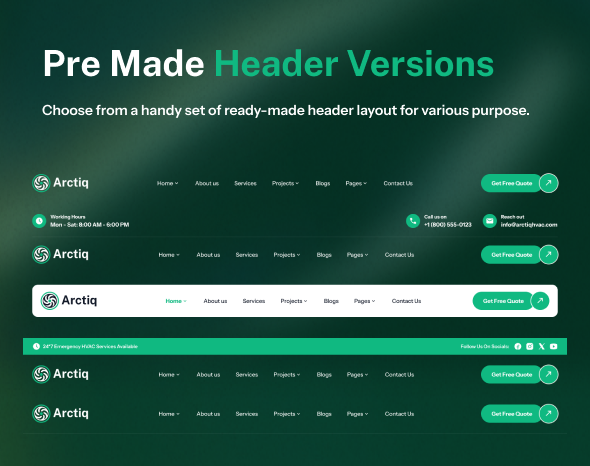Open the Facebook social icon
The image size is (590, 466).
point(518,346)
